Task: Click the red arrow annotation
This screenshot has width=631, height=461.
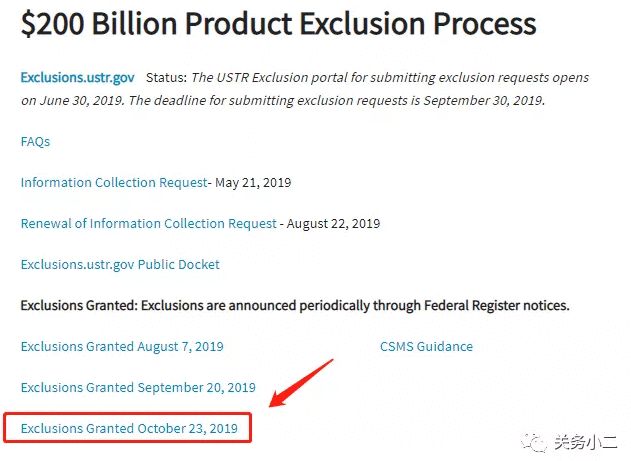Action: (301, 383)
